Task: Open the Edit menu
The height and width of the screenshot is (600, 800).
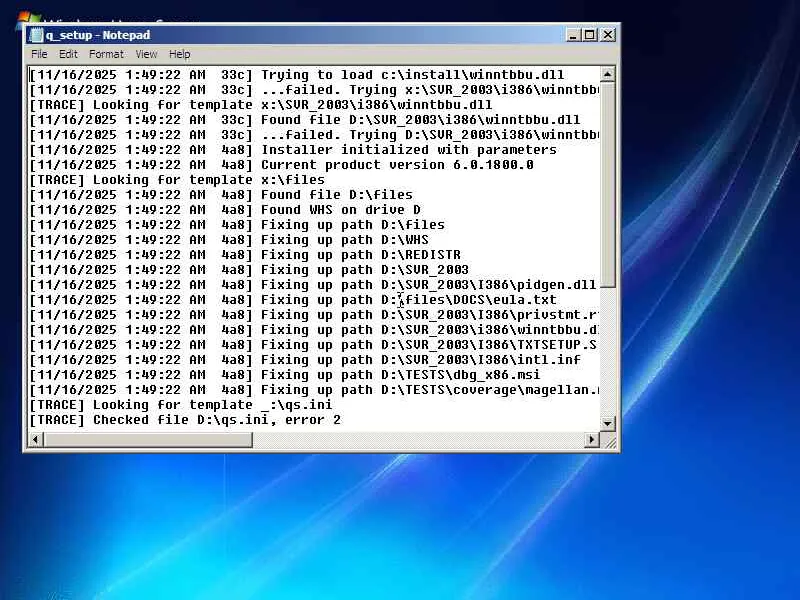Action: point(68,54)
